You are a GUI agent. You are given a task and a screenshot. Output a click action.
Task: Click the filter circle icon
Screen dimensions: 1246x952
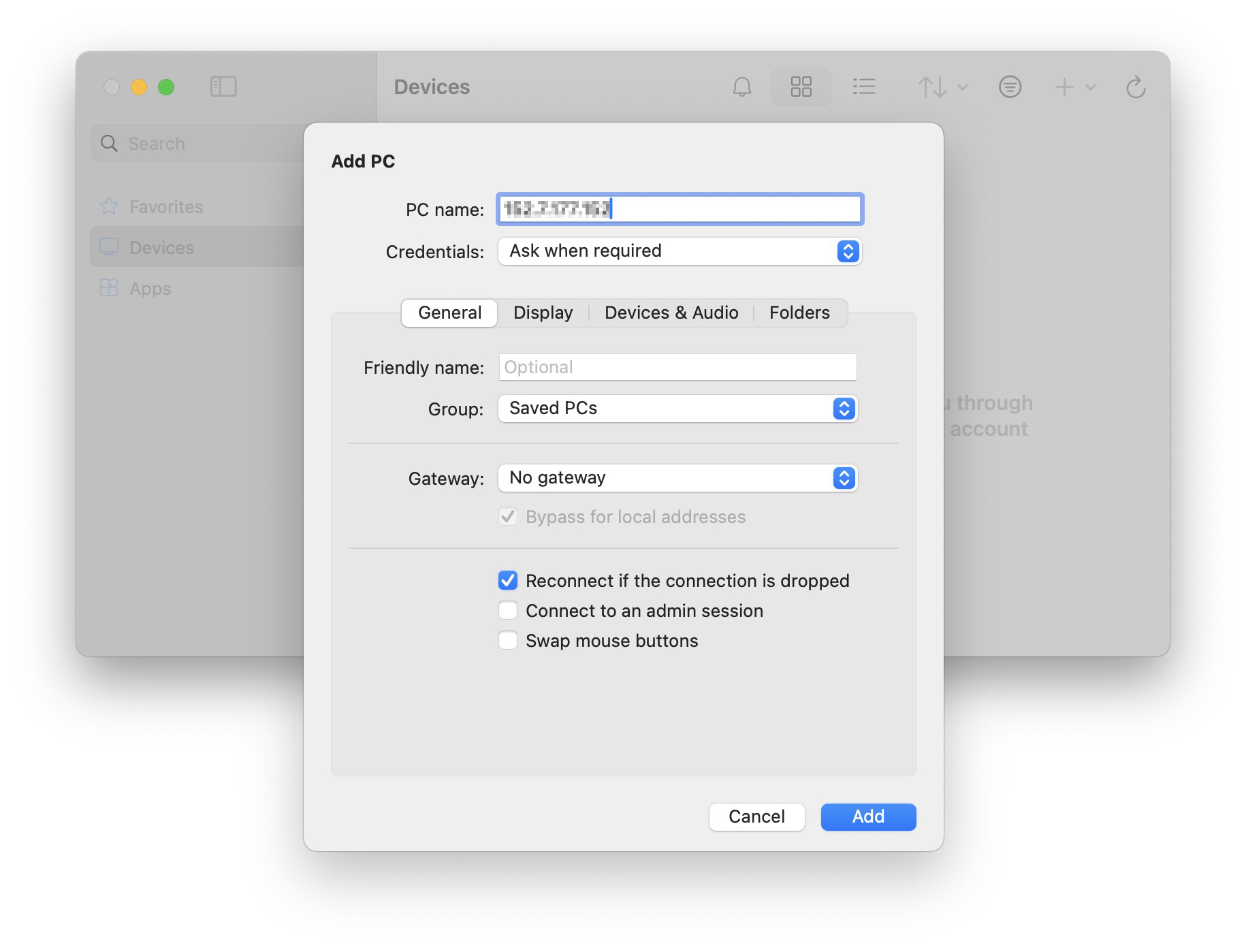(x=1010, y=87)
